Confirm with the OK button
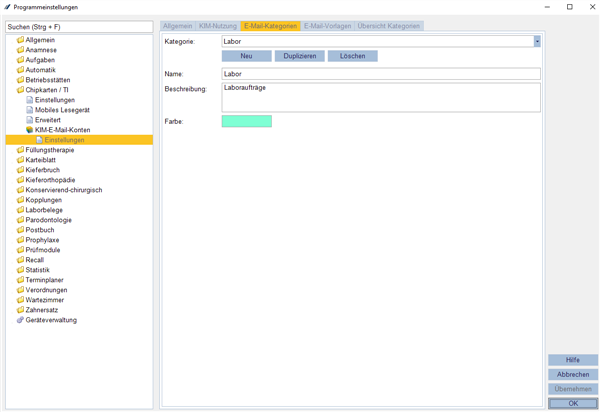Viewport: 600px width, 412px height. [573, 404]
